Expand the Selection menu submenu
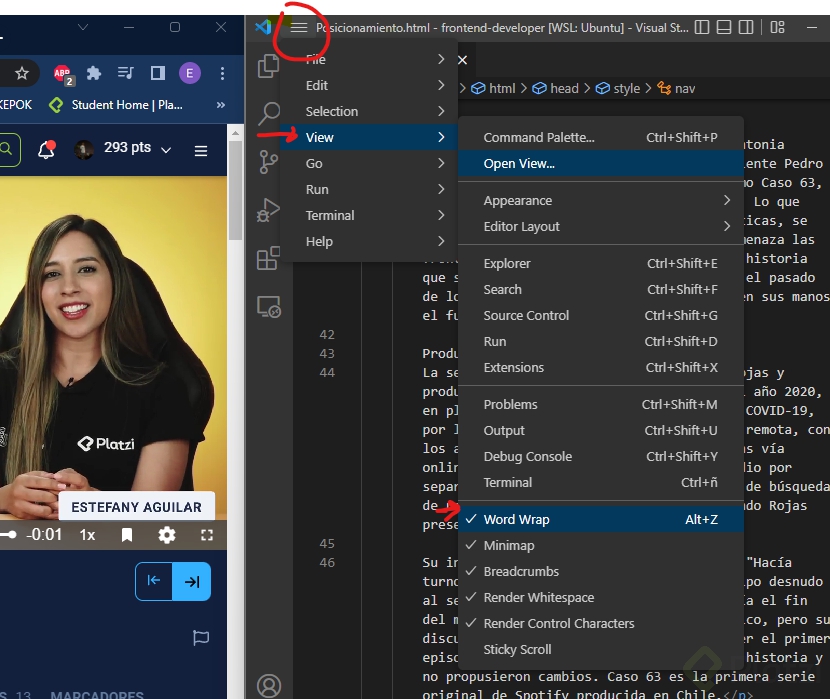 point(369,111)
